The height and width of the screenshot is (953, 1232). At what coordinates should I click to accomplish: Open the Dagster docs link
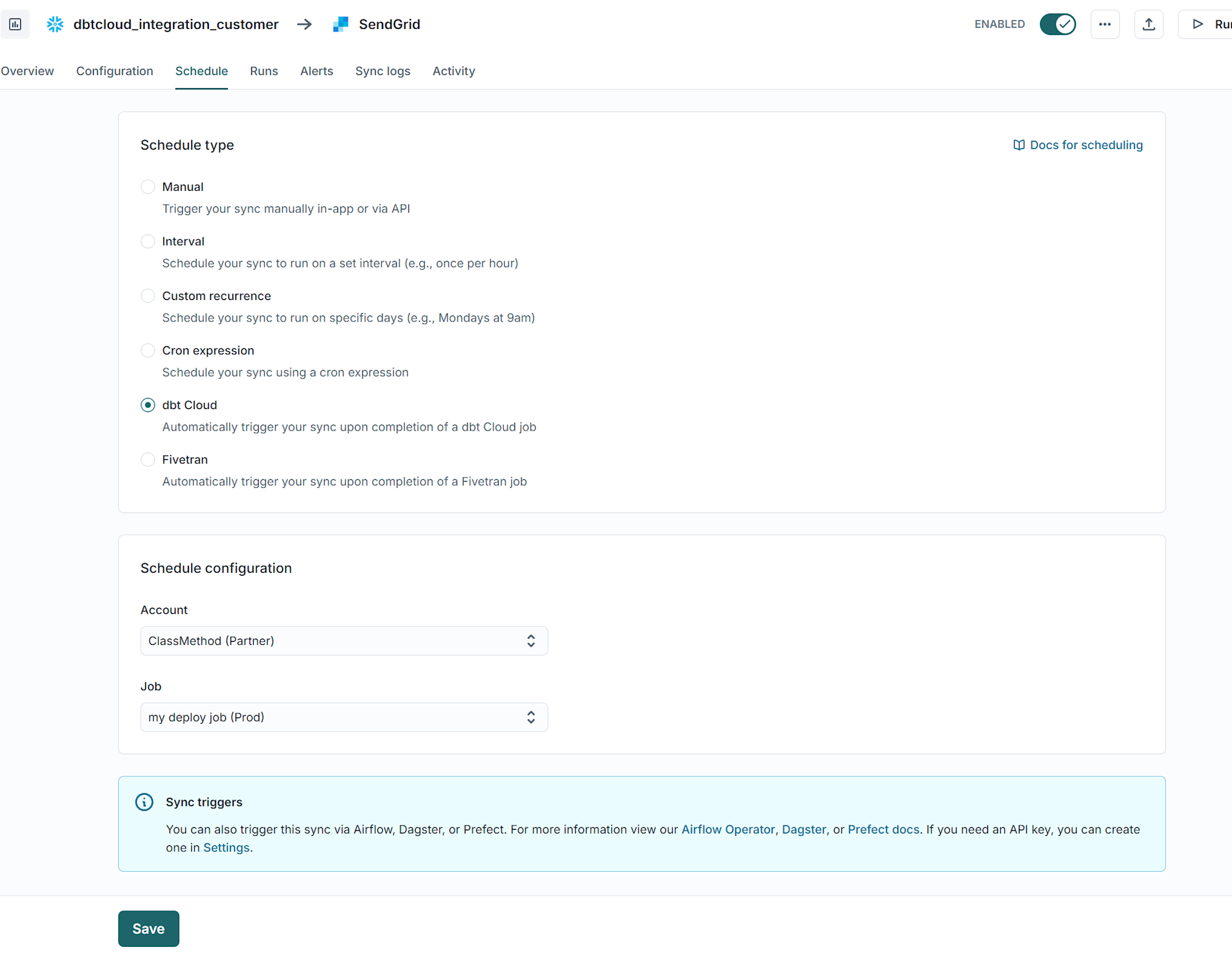coord(804,829)
